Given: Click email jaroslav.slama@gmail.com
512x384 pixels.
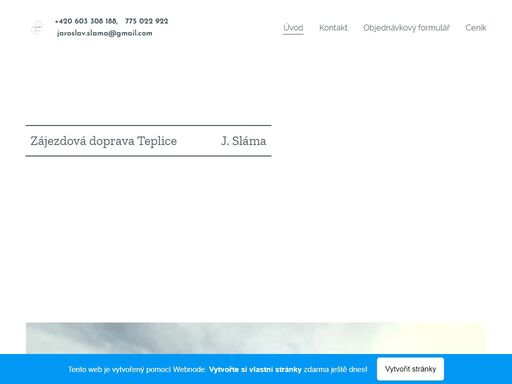Looking at the screenshot, I should click(x=105, y=33).
